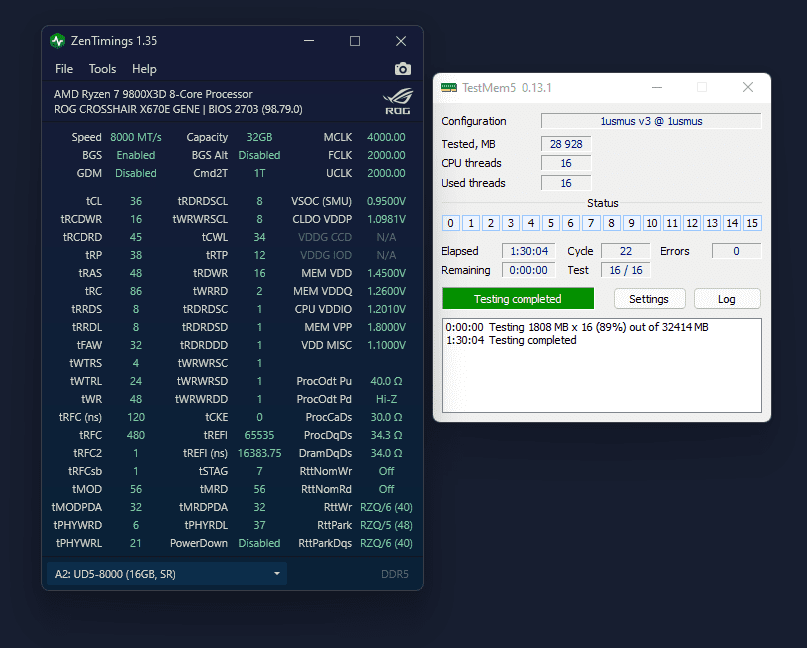Close the TestMem5 window
Screen dimensions: 807x648
pos(748,87)
